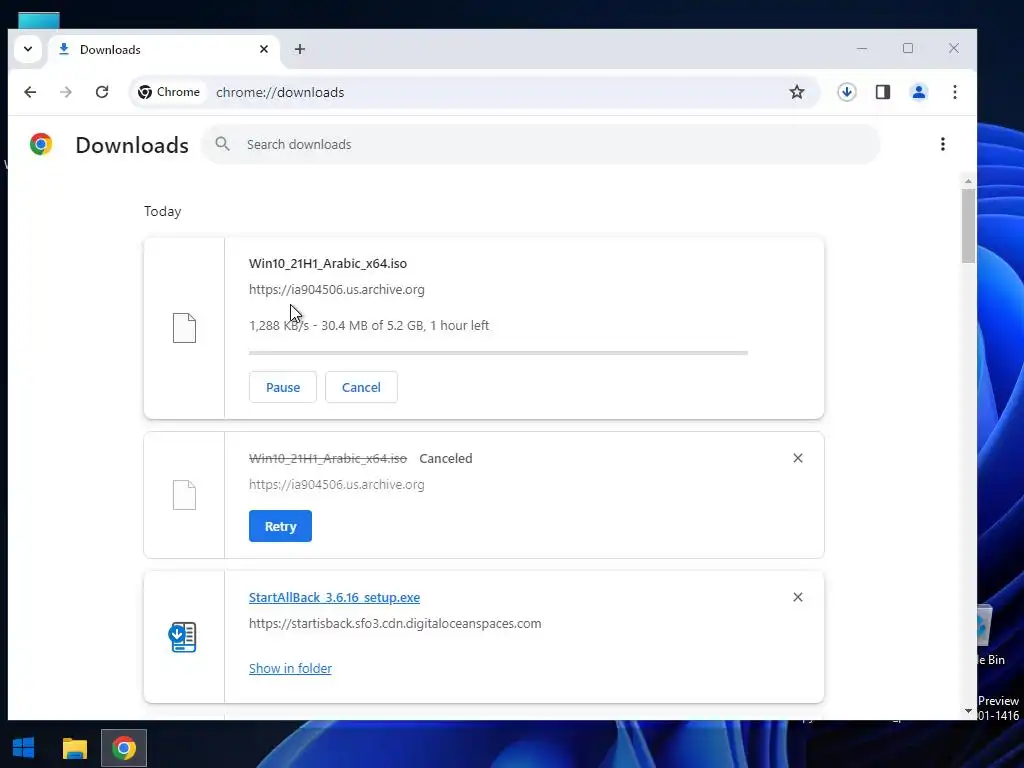Viewport: 1024px width, 768px height.
Task: Click the search magnifier icon
Action: [x=223, y=144]
